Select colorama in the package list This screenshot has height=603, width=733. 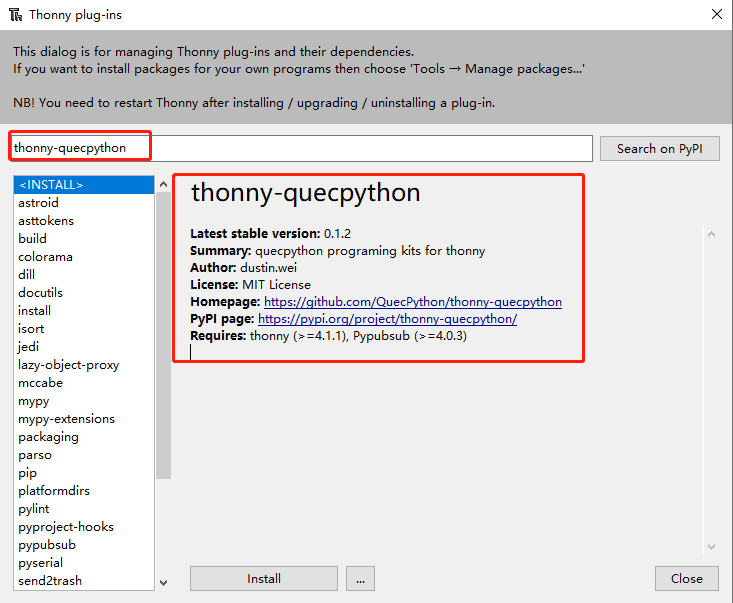(84, 257)
